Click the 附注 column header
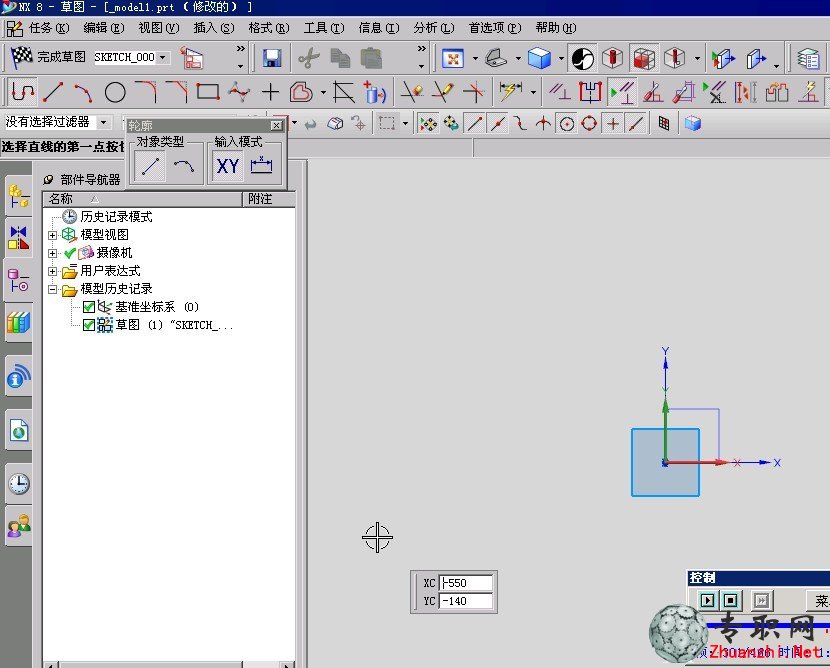This screenshot has height=668, width=830. tap(268, 199)
